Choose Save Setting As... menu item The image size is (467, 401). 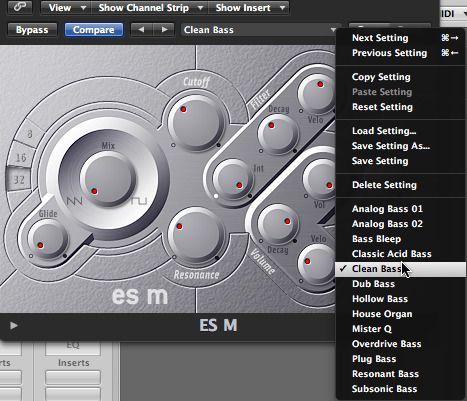point(400,146)
